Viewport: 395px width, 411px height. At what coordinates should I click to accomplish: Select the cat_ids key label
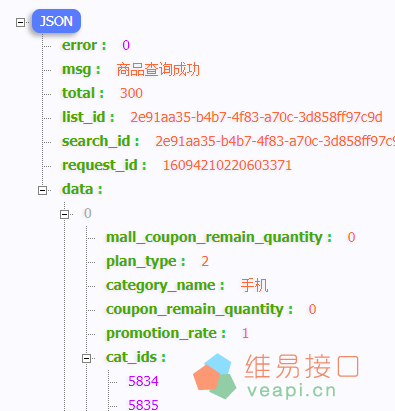click(x=136, y=357)
